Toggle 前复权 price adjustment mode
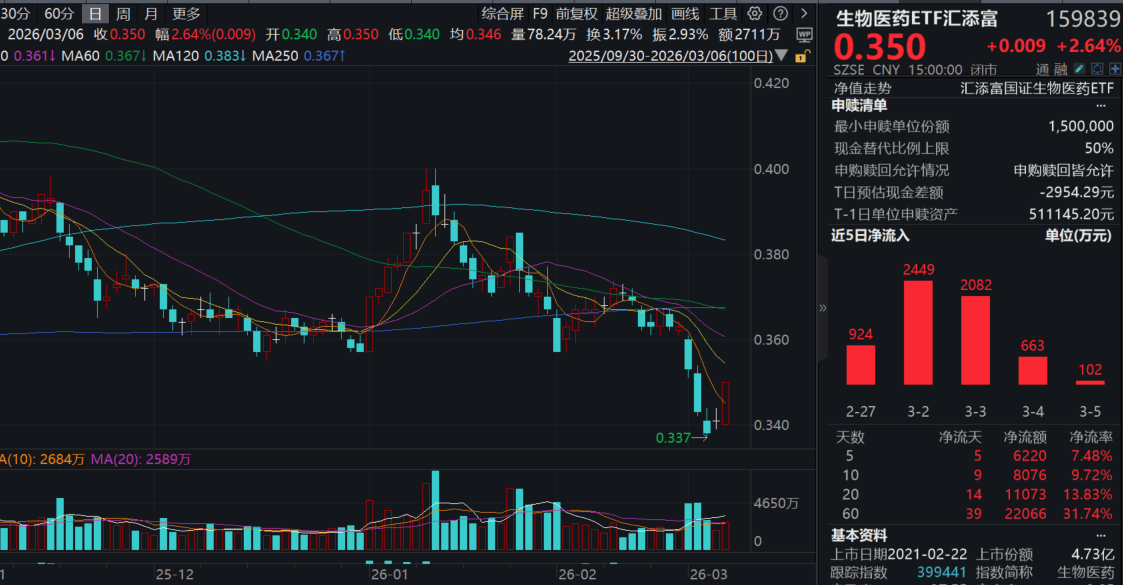The width and height of the screenshot is (1123, 585). point(577,13)
